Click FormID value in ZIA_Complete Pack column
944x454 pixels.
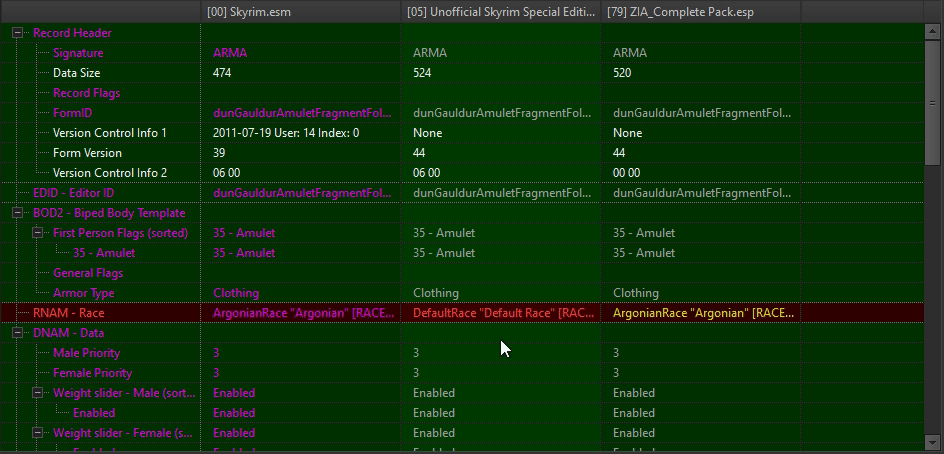[x=702, y=113]
